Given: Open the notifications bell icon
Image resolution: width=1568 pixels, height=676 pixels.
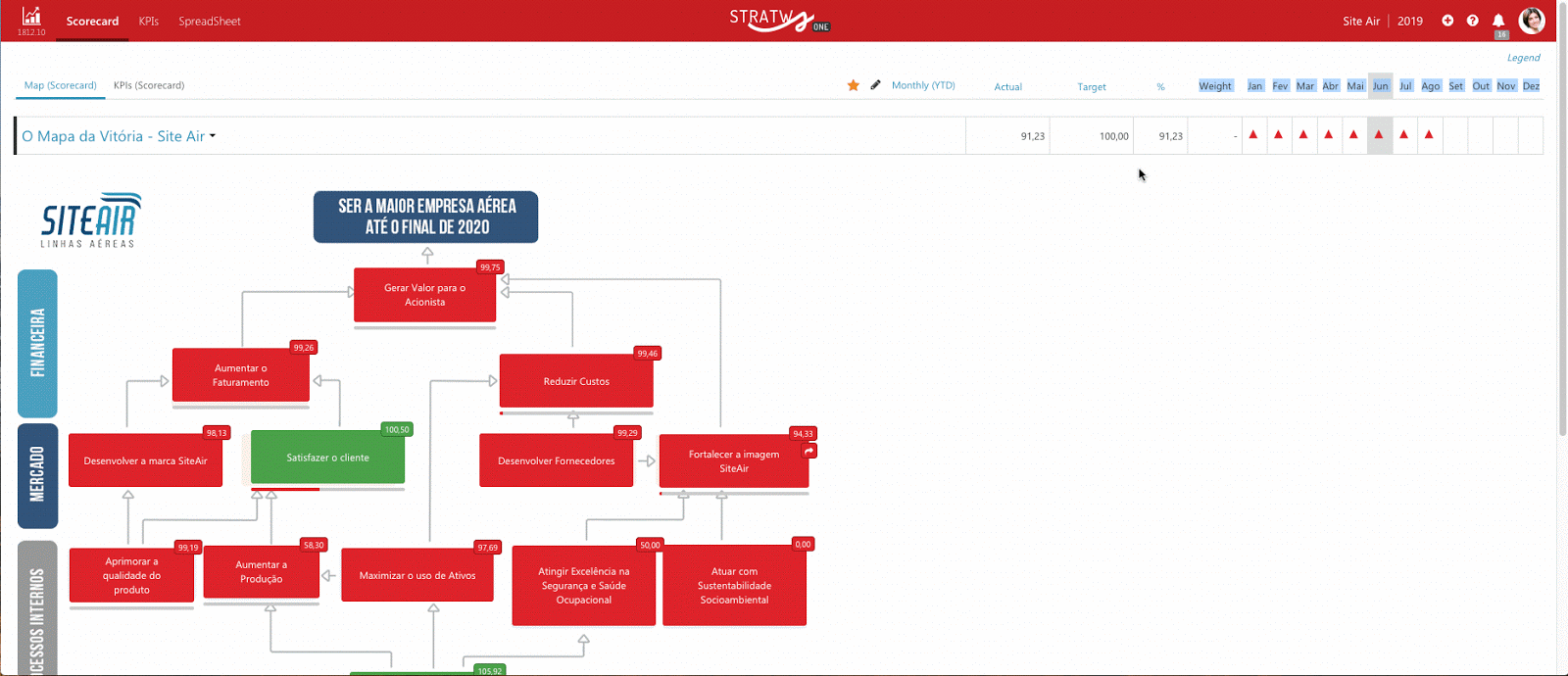Looking at the screenshot, I should pos(1498,21).
